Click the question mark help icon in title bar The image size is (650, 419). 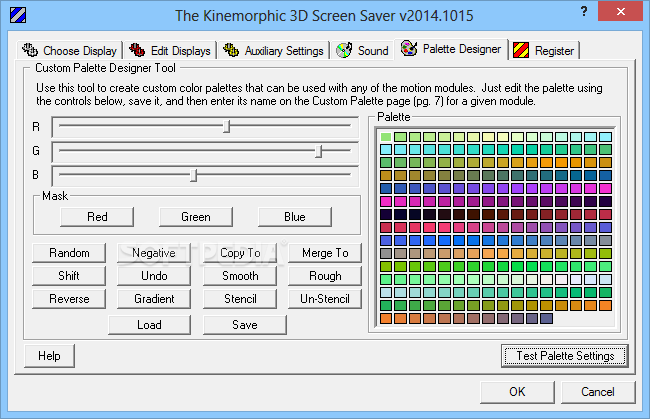pos(584,11)
